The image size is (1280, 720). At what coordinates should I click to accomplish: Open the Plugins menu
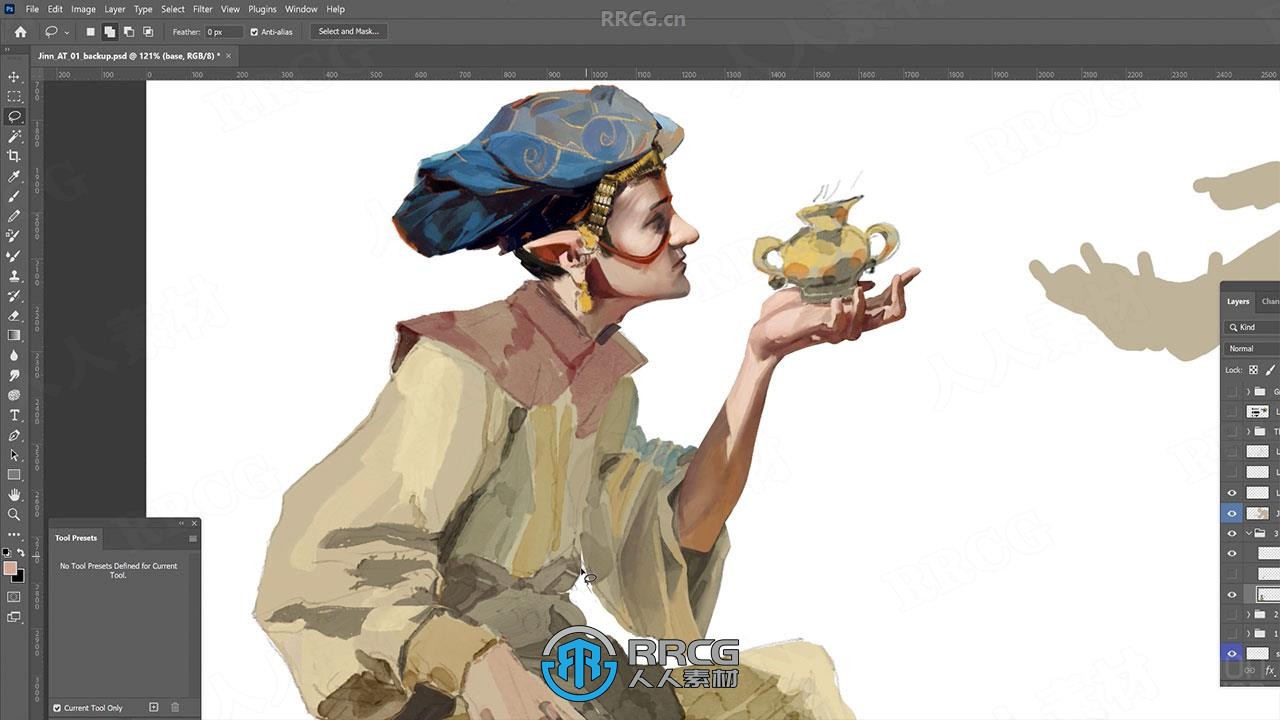tap(262, 9)
